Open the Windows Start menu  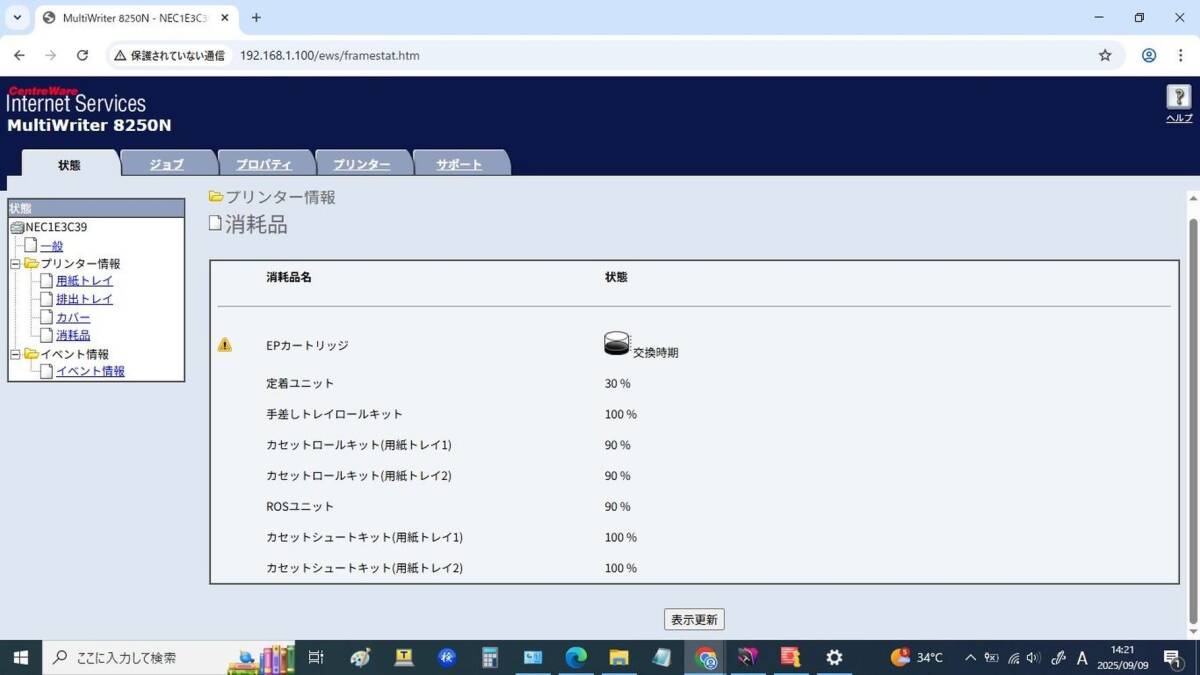tap(20, 657)
